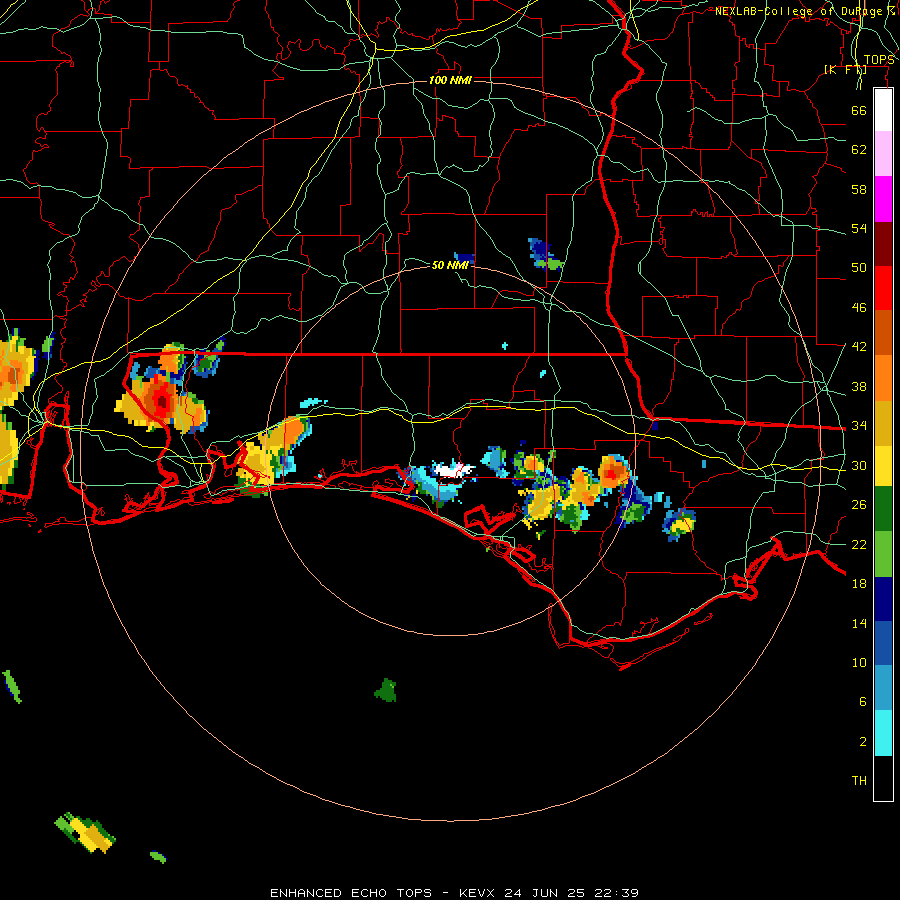
Task: Click the 50 legend value
Action: coord(859,268)
